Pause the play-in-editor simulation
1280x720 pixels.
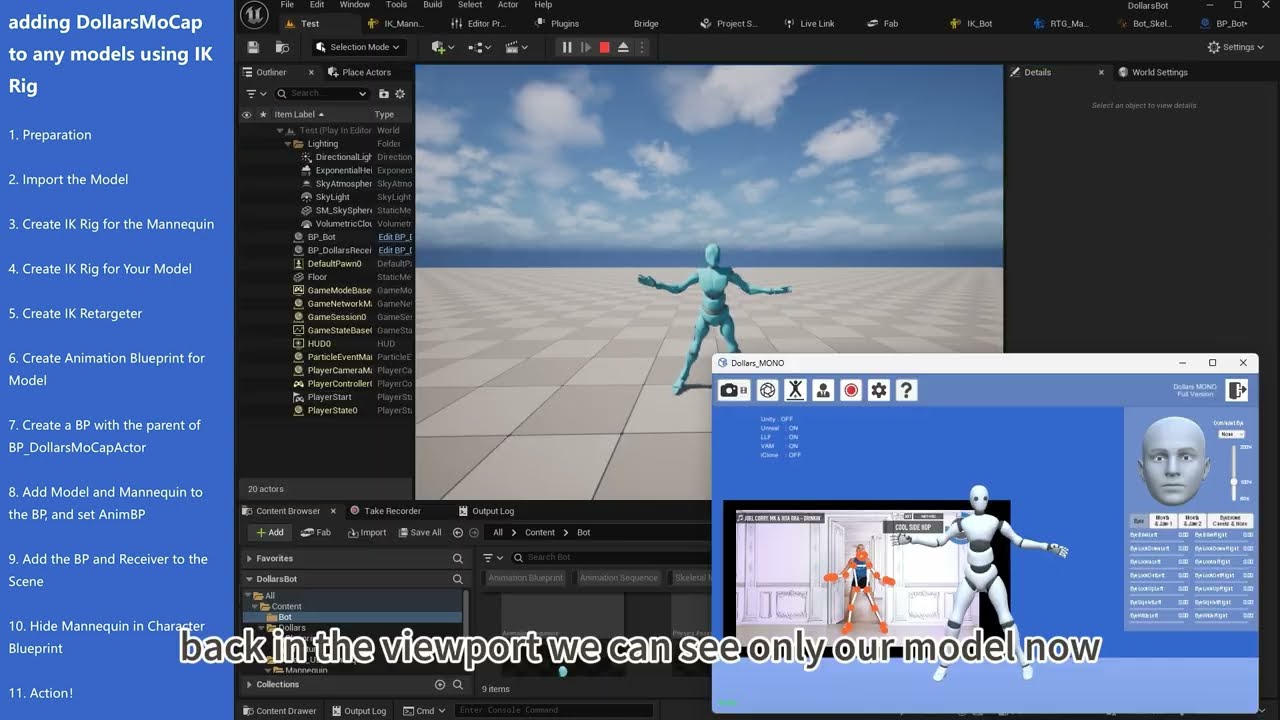point(567,47)
